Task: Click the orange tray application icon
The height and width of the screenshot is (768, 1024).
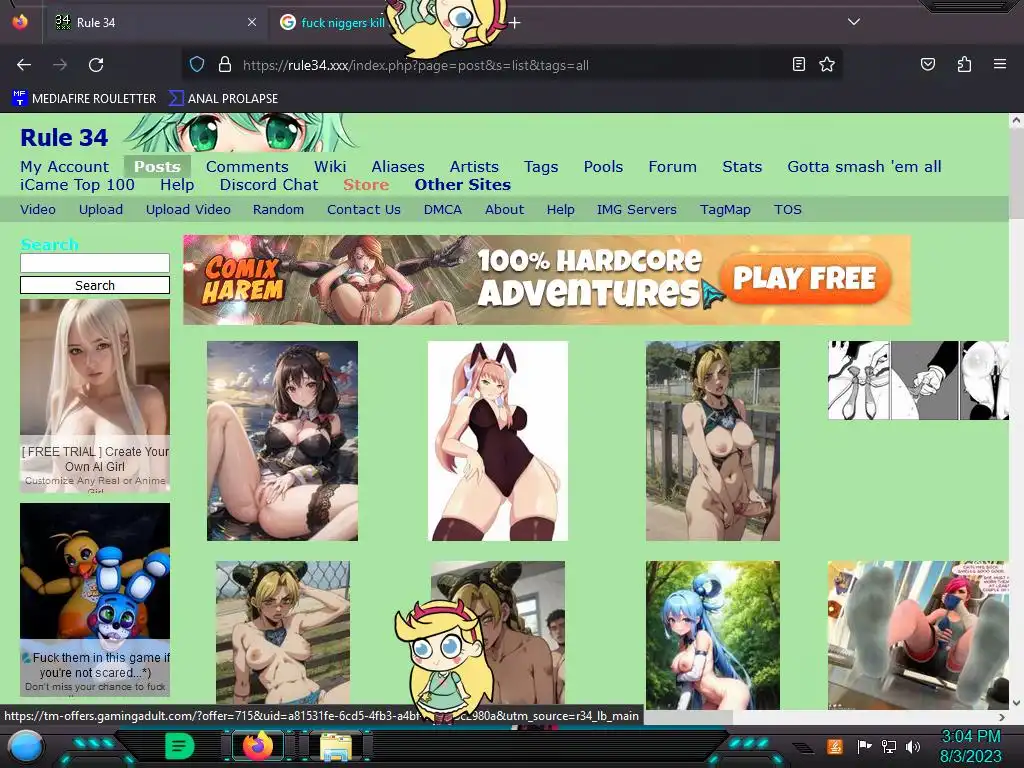Action: pos(835,746)
